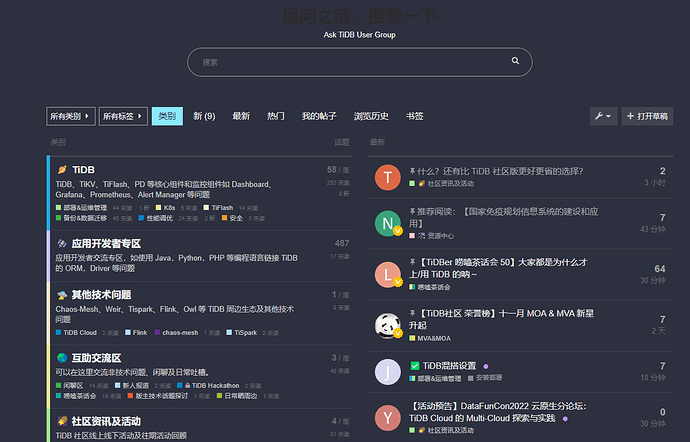The width and height of the screenshot is (690, 442).
Task: Click the 话题 column header
Action: click(341, 142)
